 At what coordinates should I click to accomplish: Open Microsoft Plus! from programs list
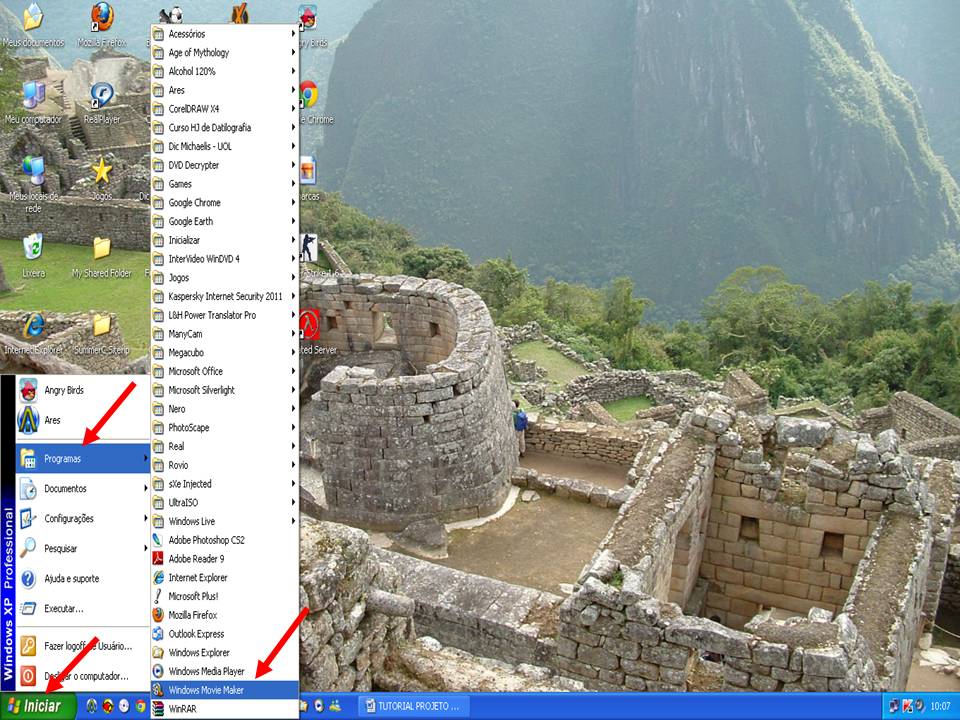pos(225,596)
